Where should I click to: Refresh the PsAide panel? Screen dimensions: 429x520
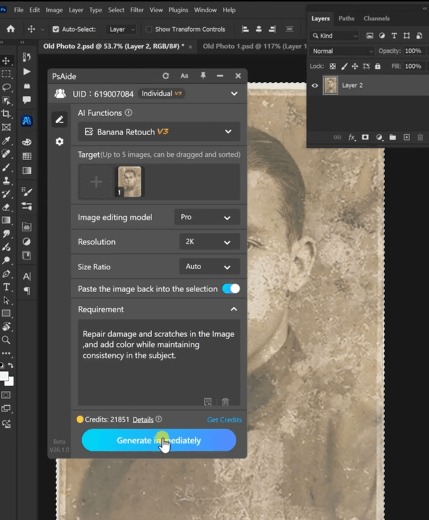tap(165, 76)
